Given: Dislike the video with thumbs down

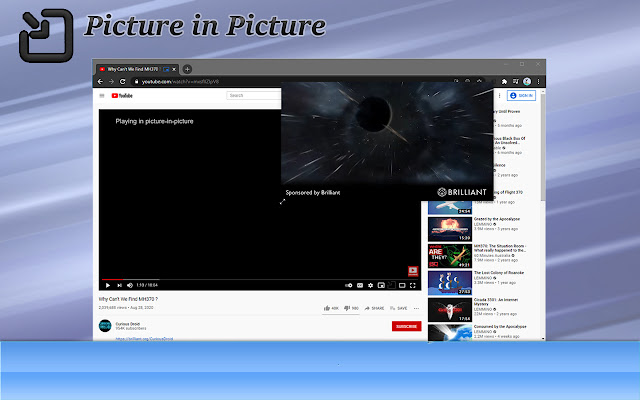Looking at the screenshot, I should (347, 308).
